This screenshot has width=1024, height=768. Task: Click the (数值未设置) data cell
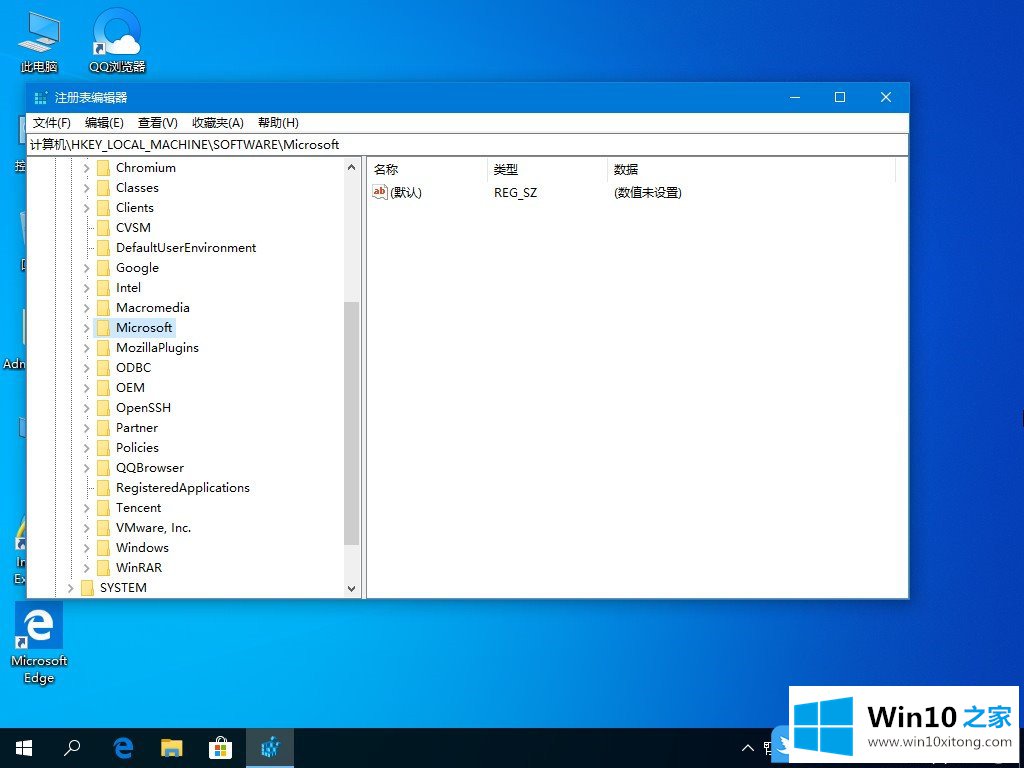click(x=647, y=193)
